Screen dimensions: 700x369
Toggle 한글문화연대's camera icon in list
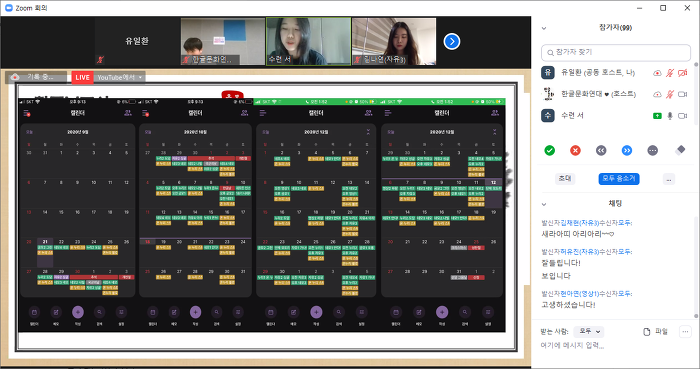point(683,94)
